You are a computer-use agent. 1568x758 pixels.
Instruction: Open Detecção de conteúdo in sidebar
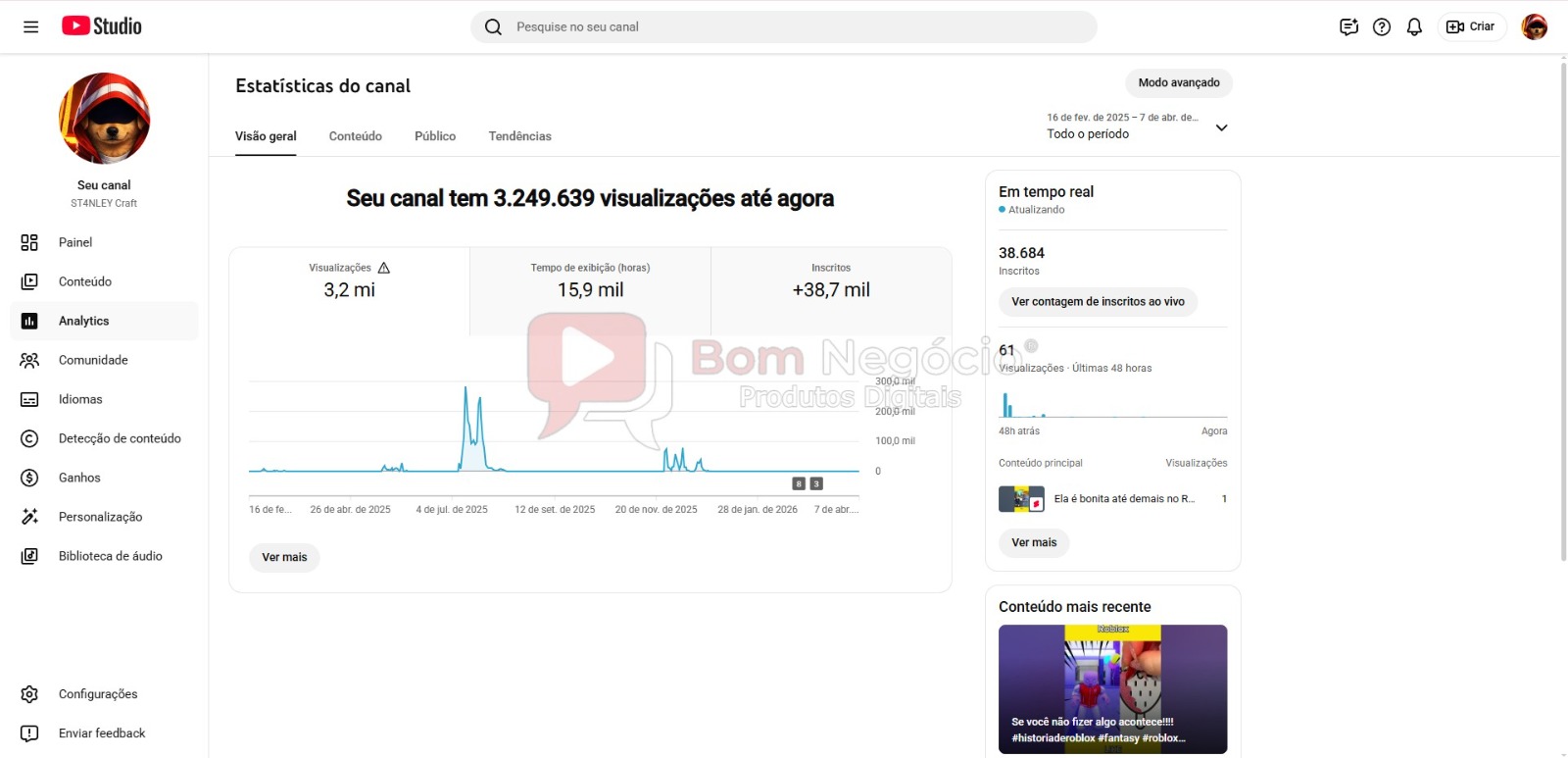[x=119, y=438]
